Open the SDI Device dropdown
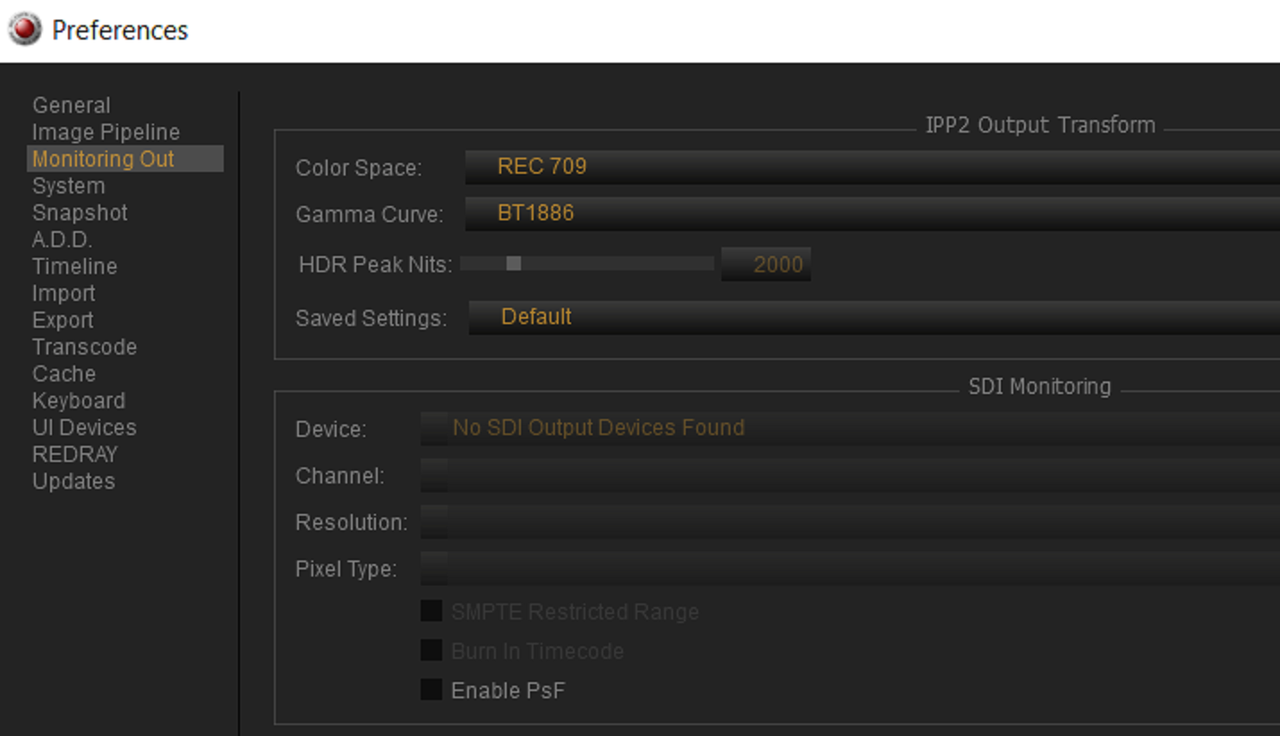 pyautogui.click(x=850, y=428)
